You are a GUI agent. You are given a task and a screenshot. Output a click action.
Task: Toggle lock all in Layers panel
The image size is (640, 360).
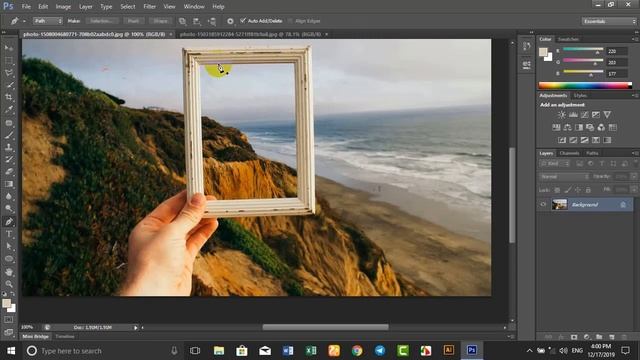(588, 190)
